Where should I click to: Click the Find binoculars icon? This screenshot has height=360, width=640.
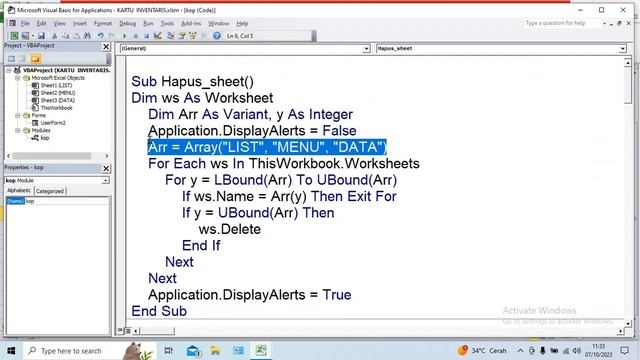tap(87, 36)
